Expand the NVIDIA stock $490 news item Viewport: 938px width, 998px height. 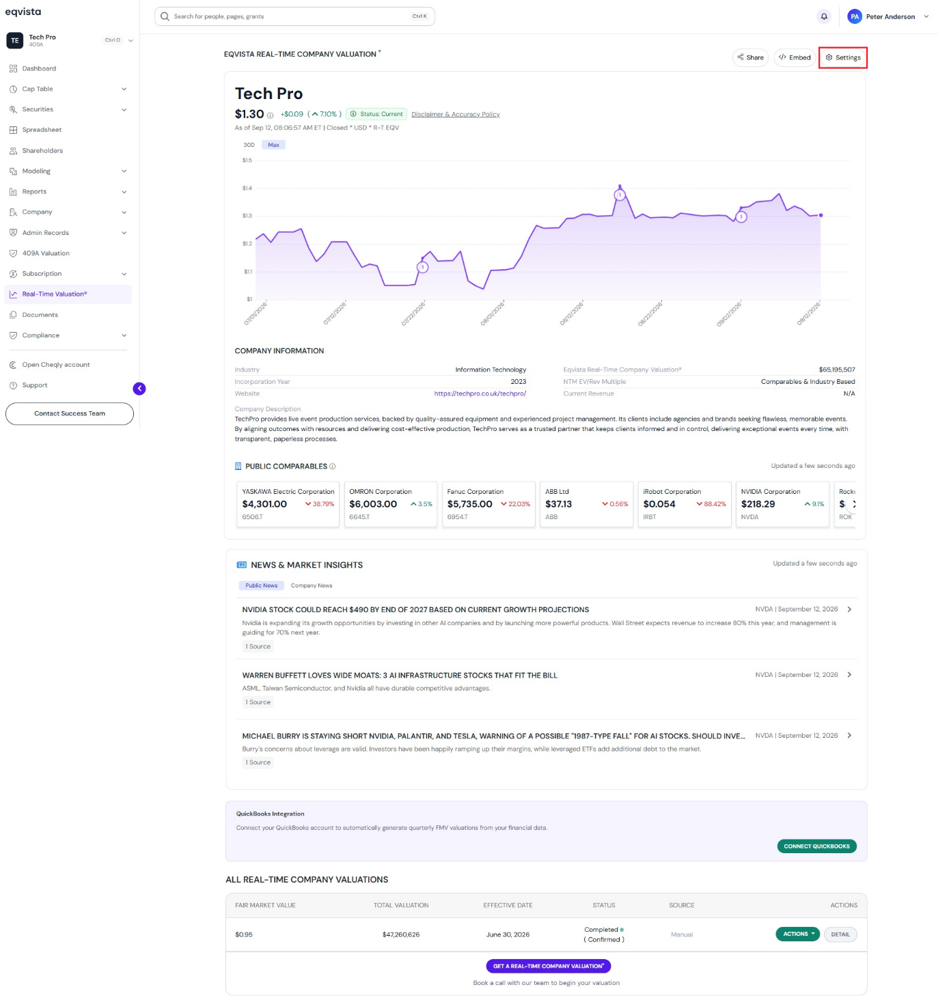(x=850, y=610)
